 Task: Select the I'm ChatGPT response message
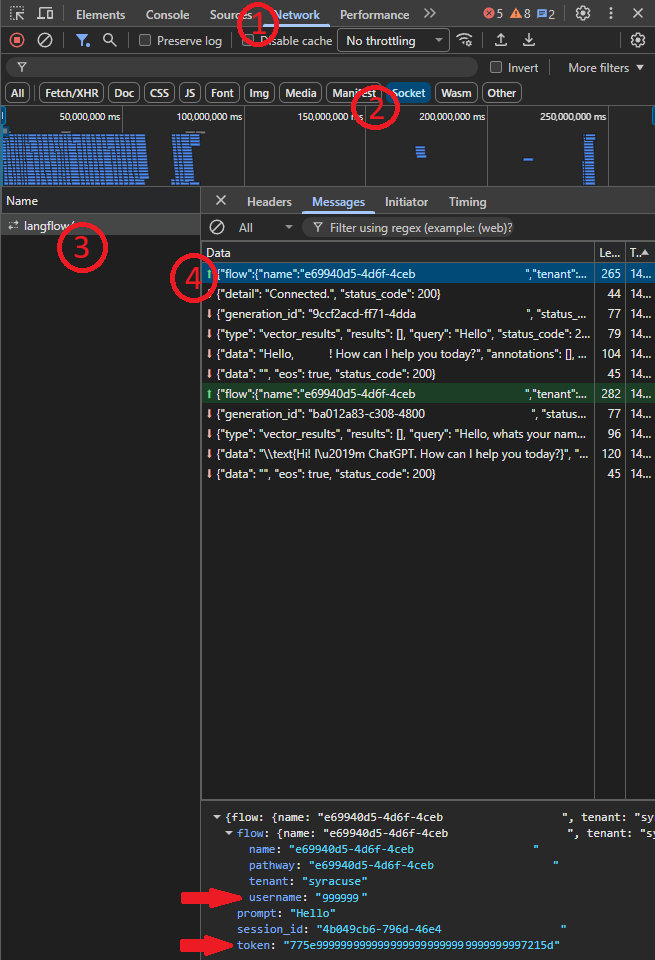click(428, 454)
